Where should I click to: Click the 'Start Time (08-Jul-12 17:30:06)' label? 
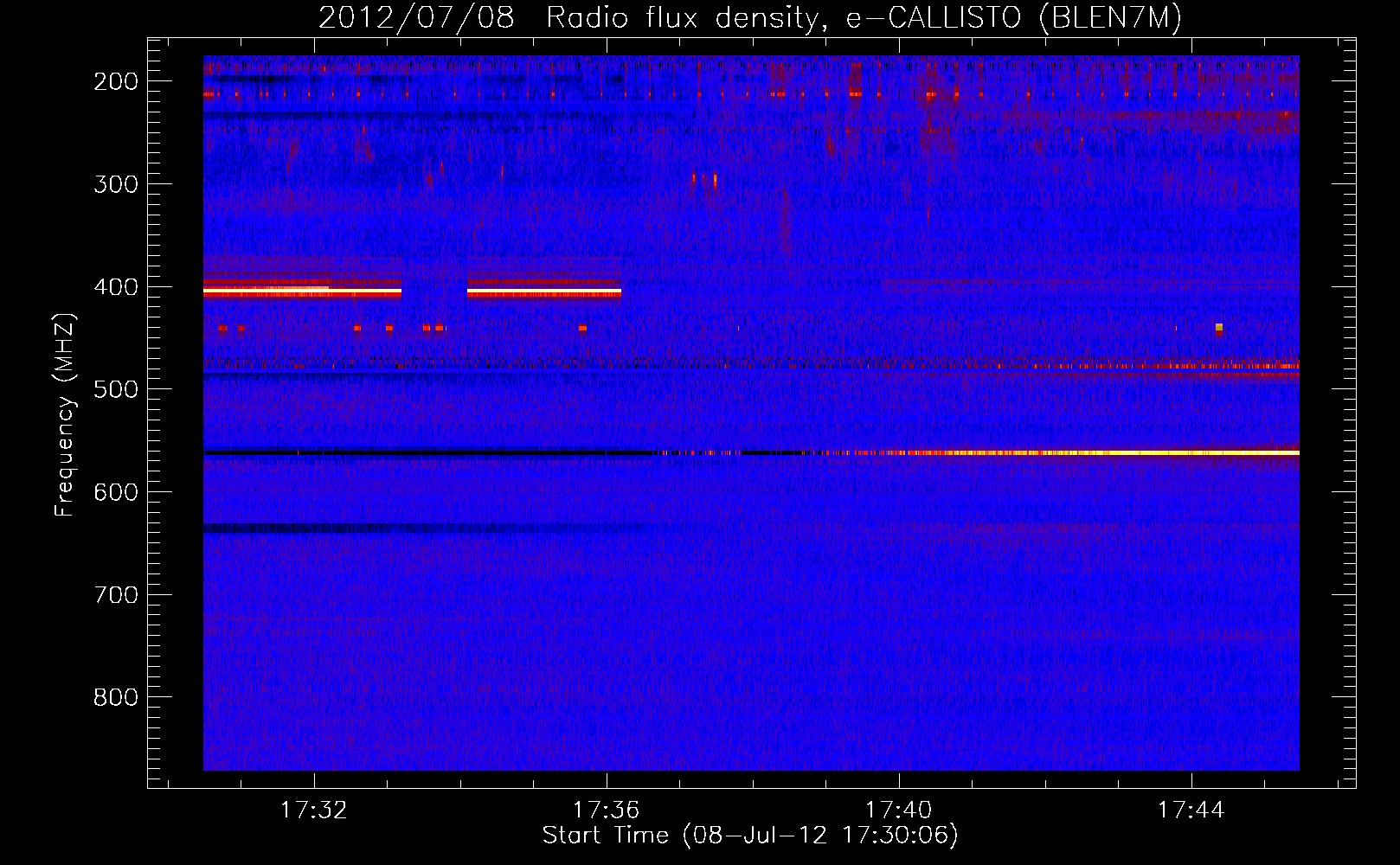(x=750, y=836)
